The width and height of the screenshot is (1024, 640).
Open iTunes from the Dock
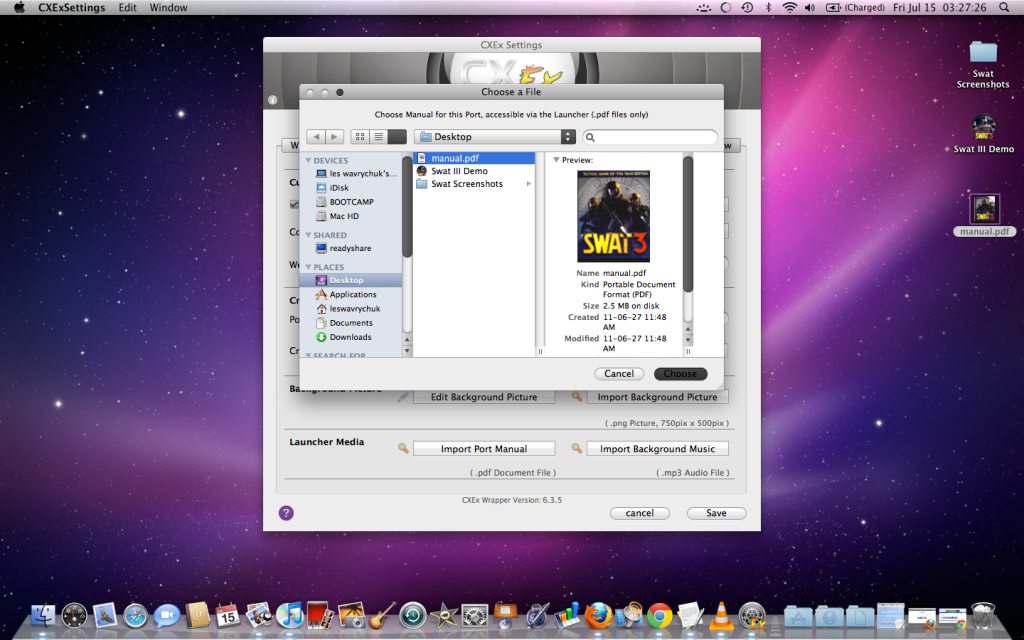tap(289, 615)
